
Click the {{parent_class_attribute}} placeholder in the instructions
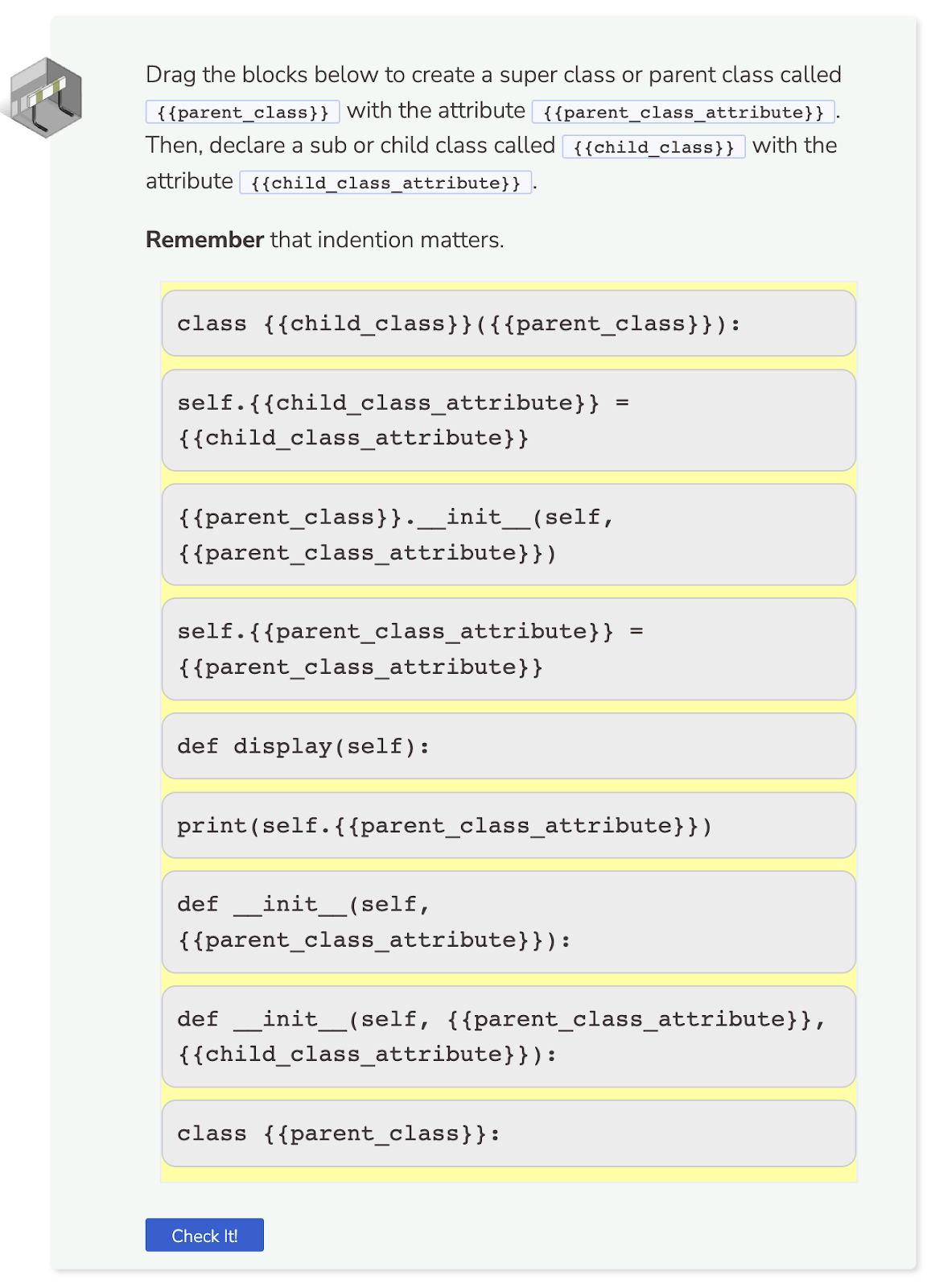(682, 112)
